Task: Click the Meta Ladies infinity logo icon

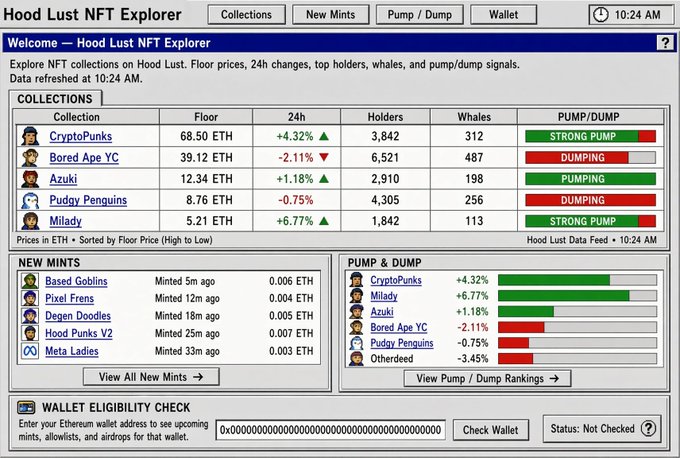Action: pyautogui.click(x=30, y=351)
